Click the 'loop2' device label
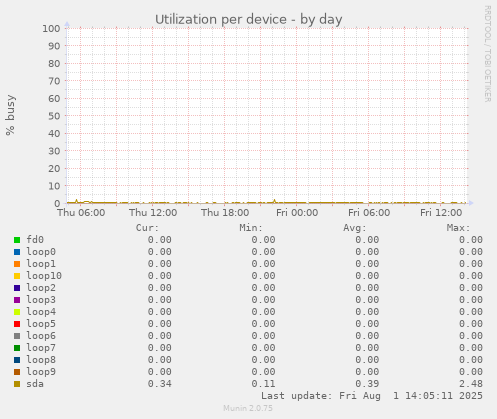Viewport: 497px width, 419px height. coord(41,288)
